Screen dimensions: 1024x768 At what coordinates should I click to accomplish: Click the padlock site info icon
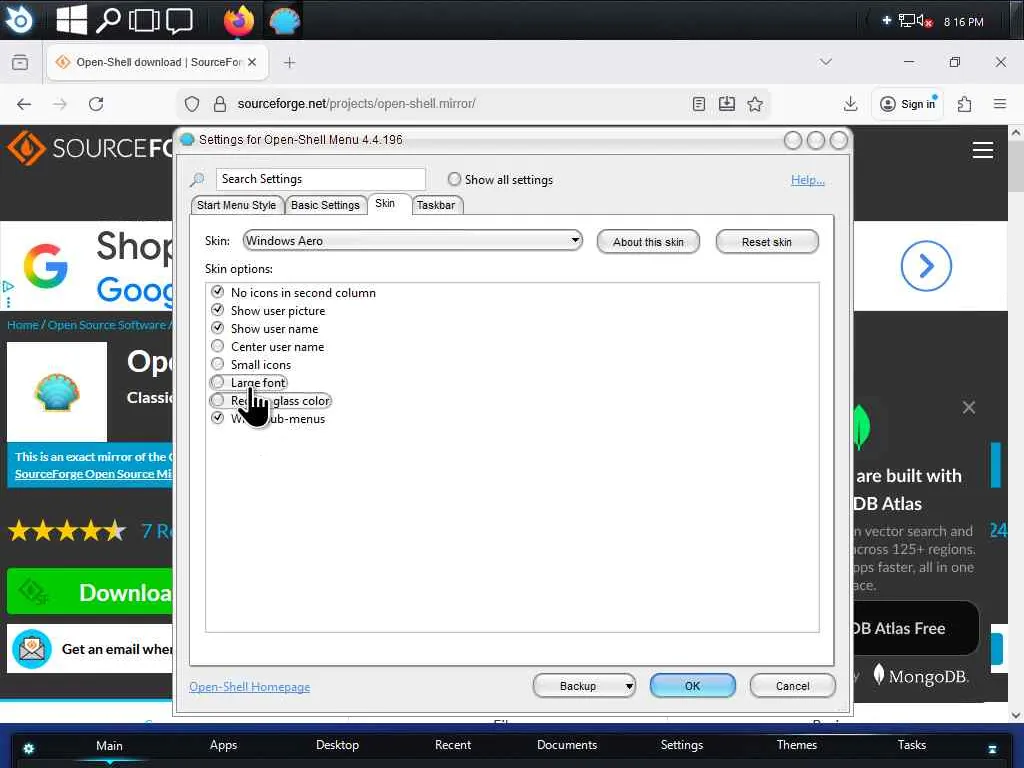220,104
